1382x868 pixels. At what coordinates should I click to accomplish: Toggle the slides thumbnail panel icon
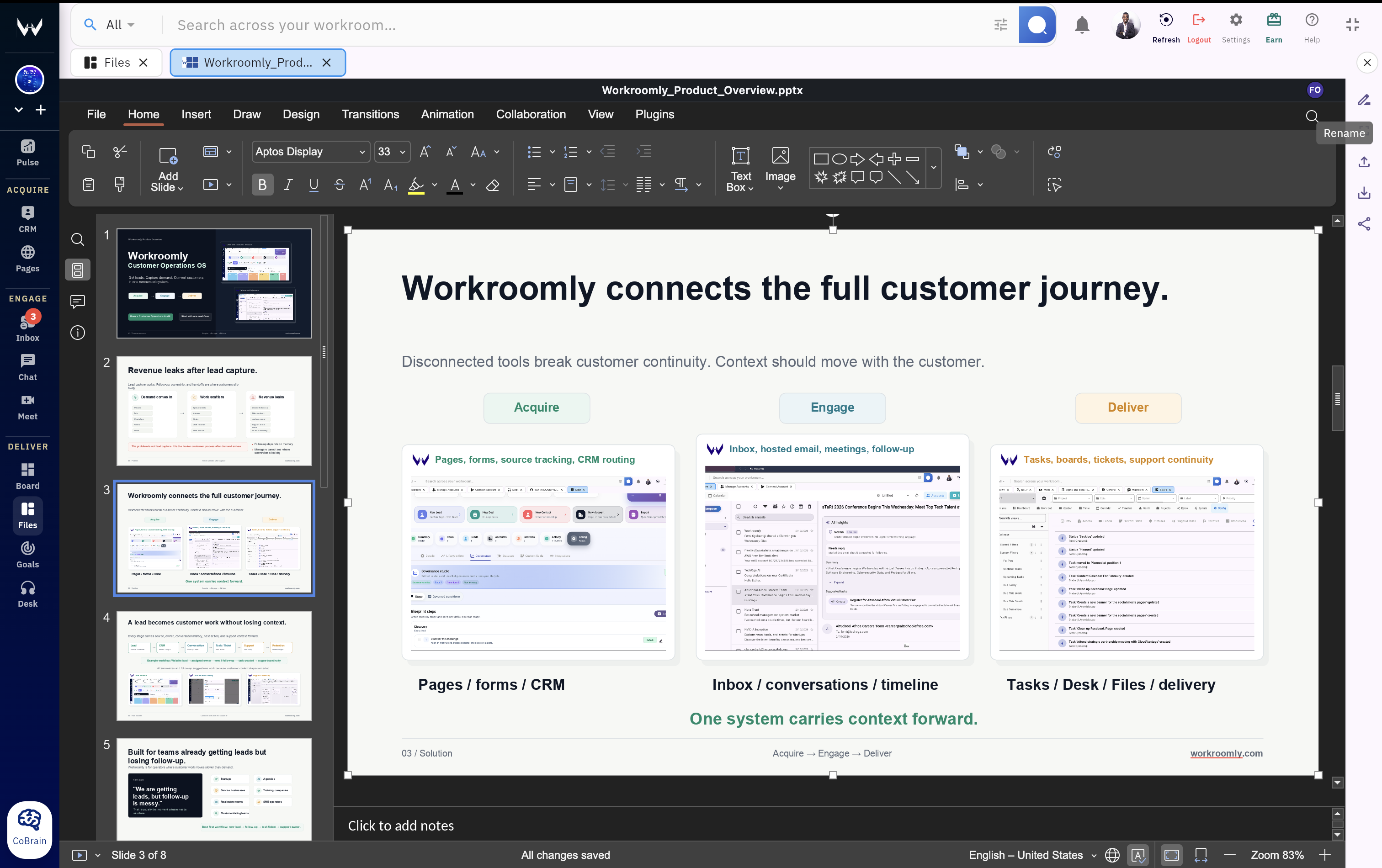[78, 270]
